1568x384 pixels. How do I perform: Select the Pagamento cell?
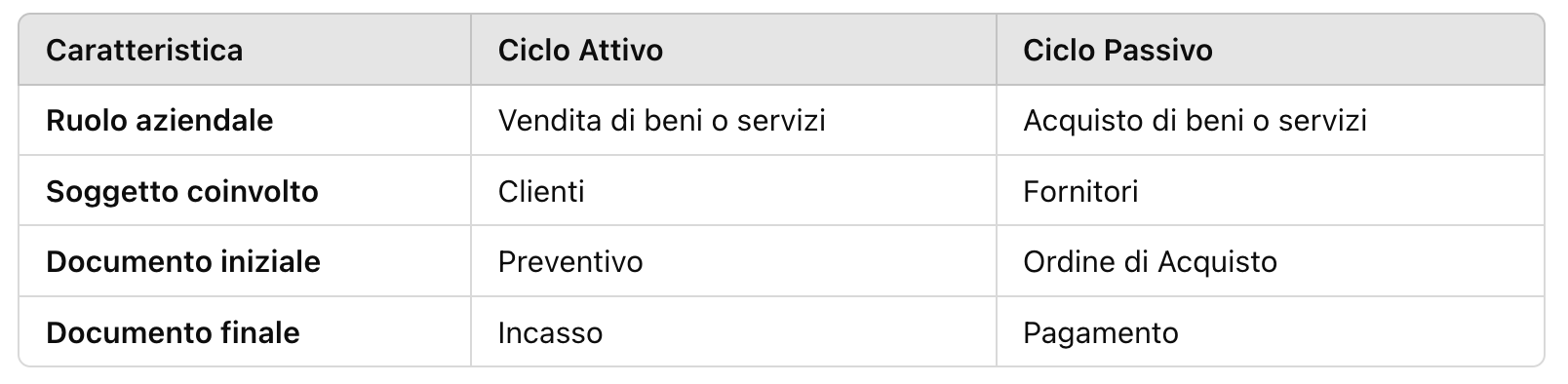click(1101, 332)
